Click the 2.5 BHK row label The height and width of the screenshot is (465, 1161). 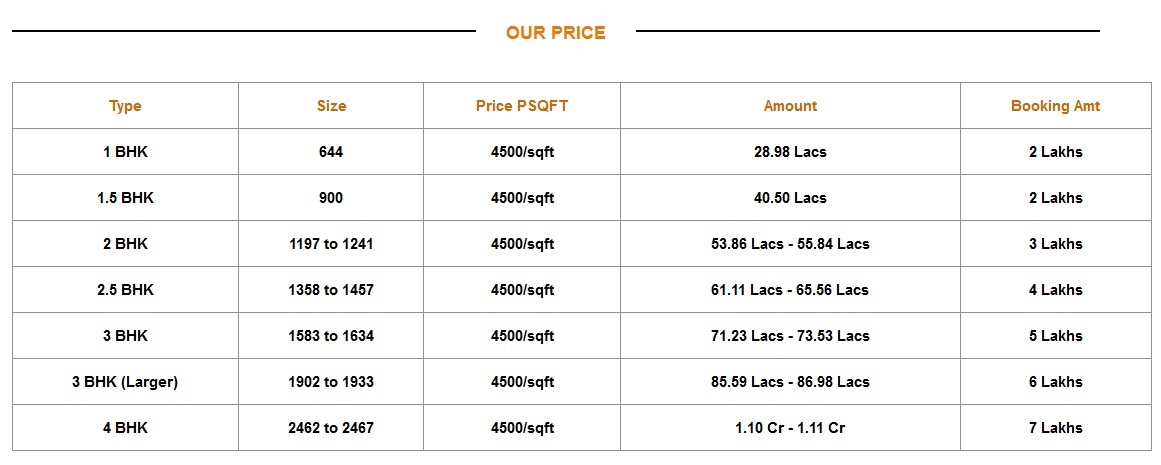click(125, 290)
